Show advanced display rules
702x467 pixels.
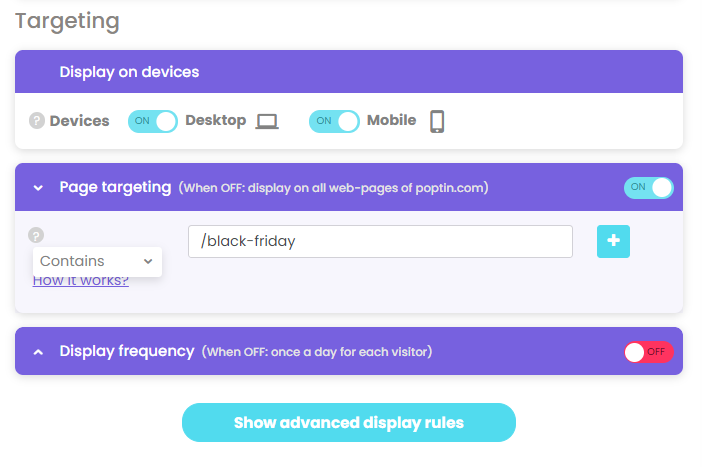(349, 422)
